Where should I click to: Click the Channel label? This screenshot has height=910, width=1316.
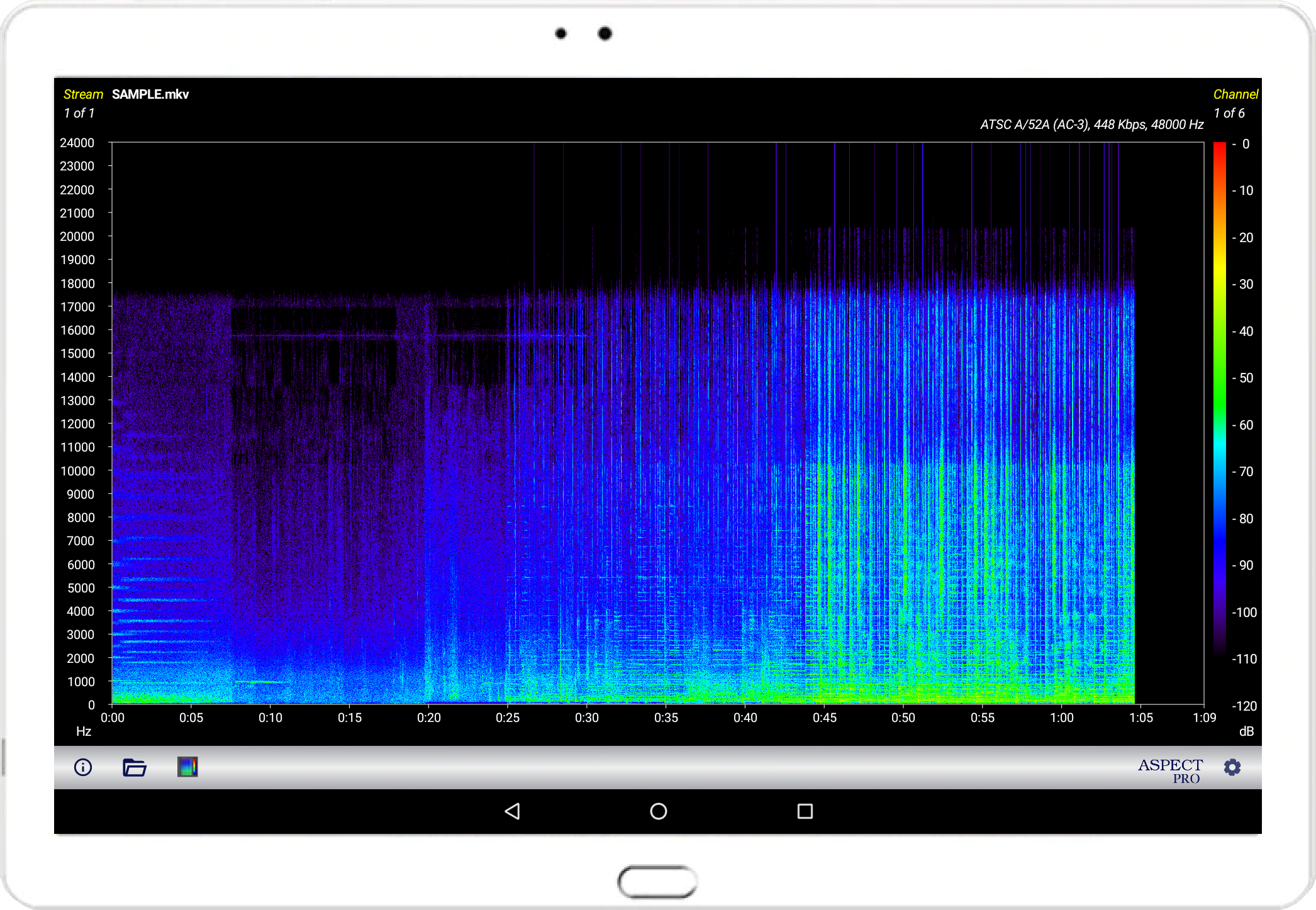(x=1235, y=94)
